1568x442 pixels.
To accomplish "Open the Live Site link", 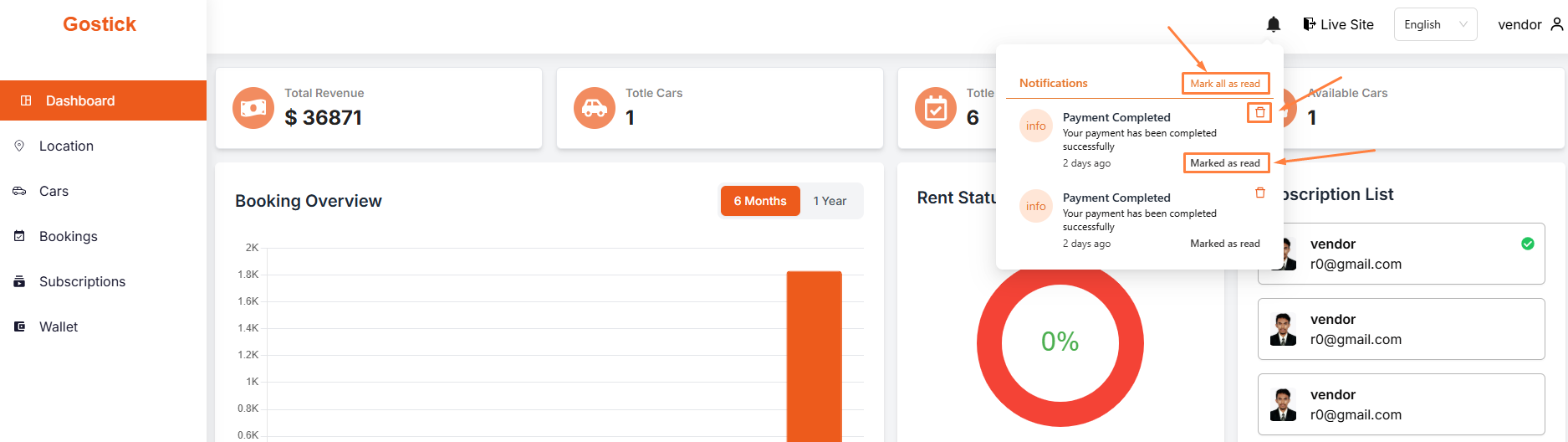I will click(1346, 24).
